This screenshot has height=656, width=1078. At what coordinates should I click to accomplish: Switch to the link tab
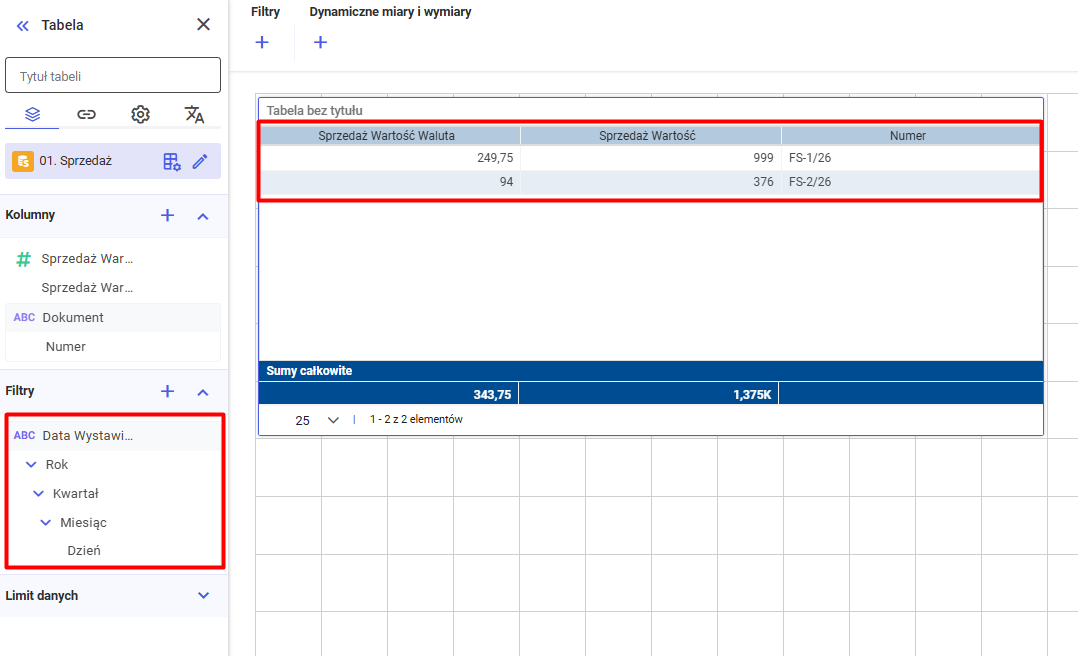pyautogui.click(x=86, y=114)
